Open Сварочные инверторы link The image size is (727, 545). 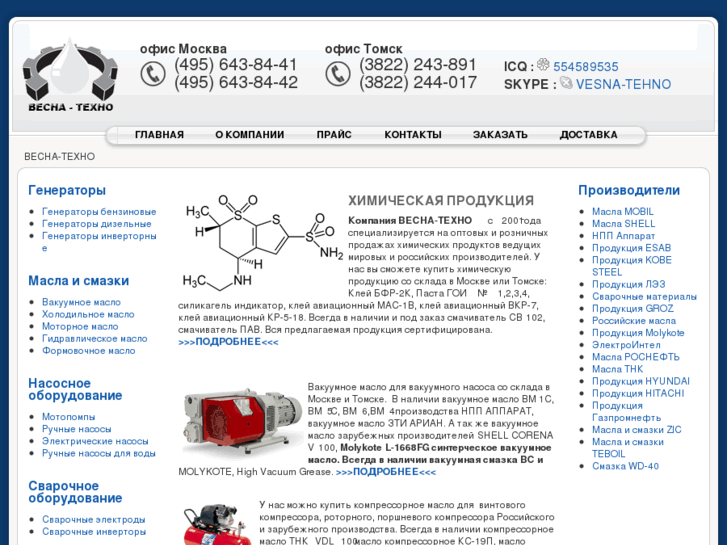[94, 532]
